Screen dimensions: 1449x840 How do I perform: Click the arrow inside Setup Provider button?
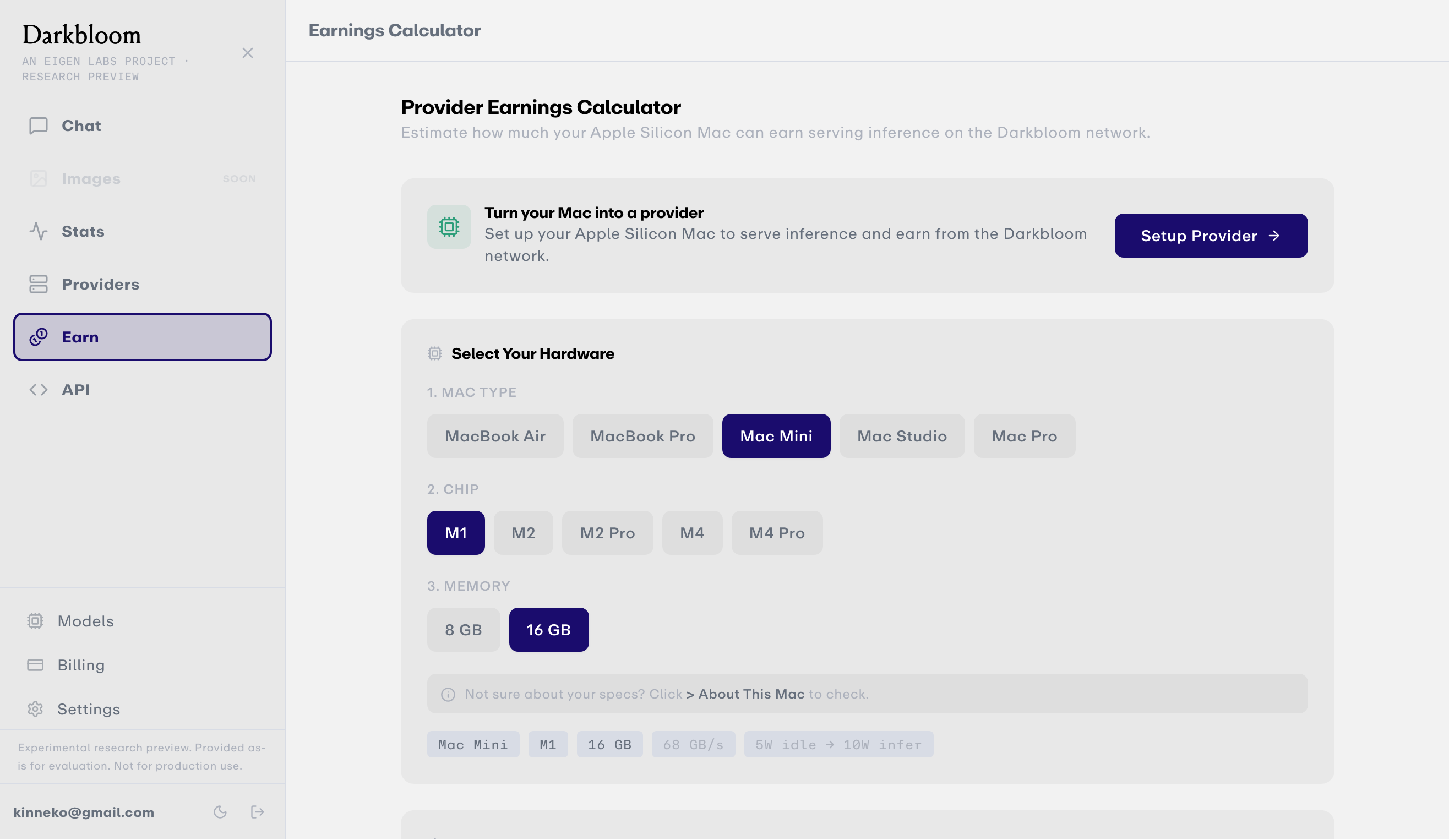tap(1274, 236)
